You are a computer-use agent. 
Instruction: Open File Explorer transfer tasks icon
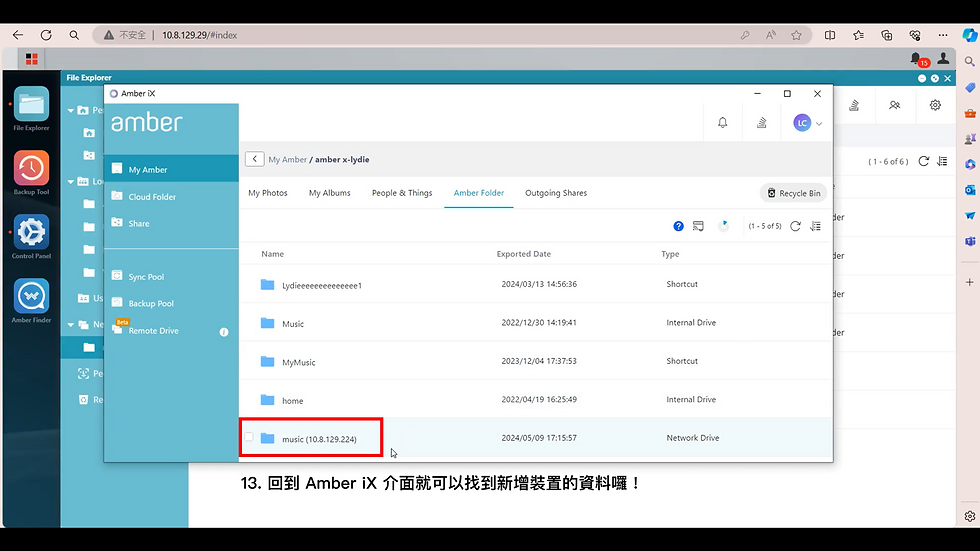click(854, 105)
